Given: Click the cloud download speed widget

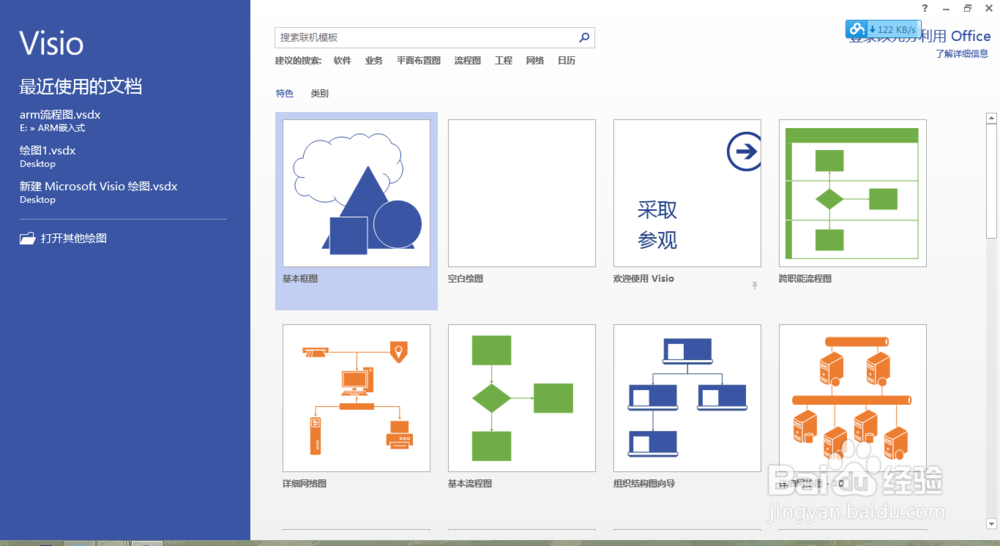Looking at the screenshot, I should tap(883, 29).
